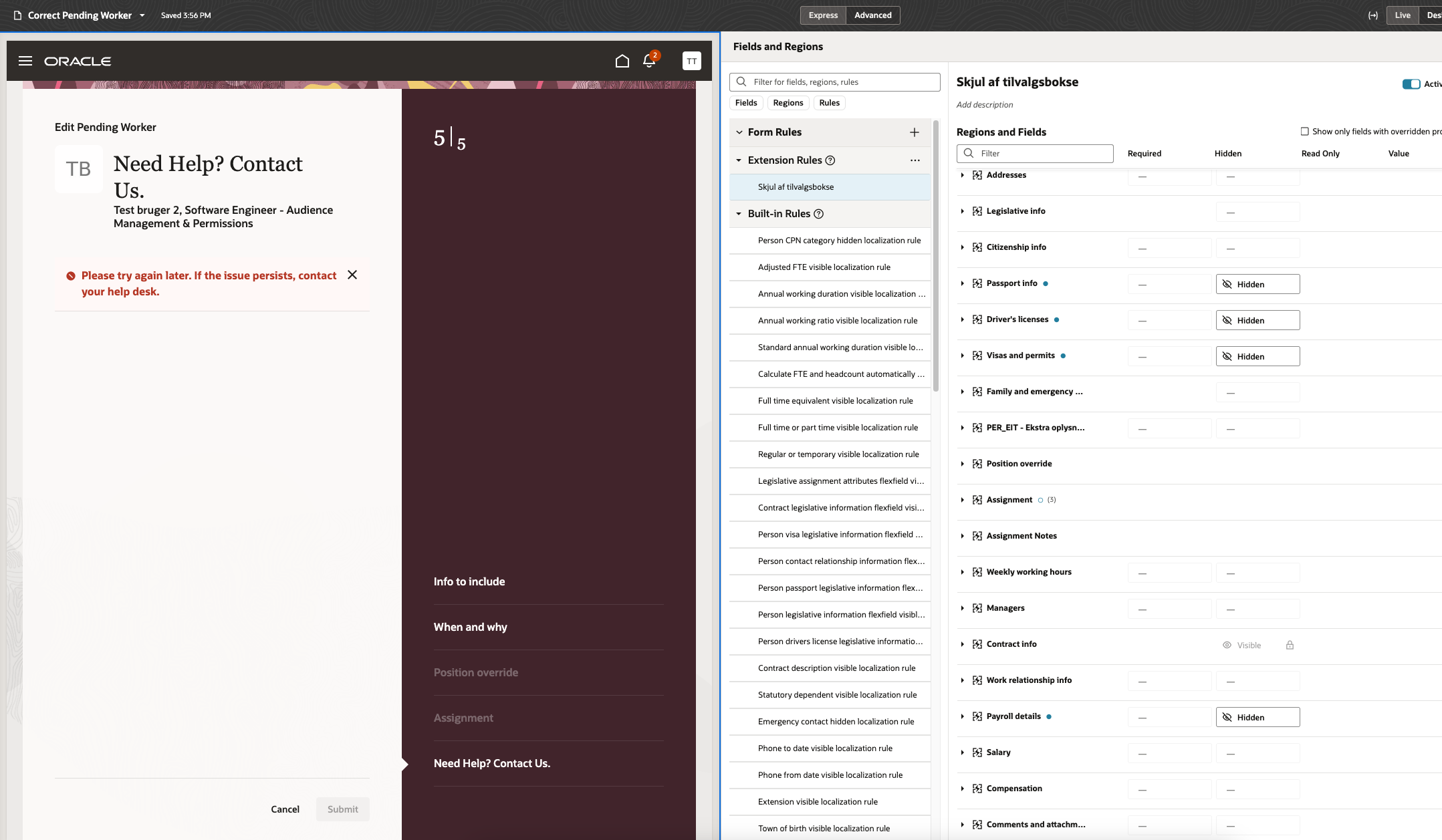Switch to the Advanced mode tab
The width and height of the screenshot is (1442, 840).
872,15
